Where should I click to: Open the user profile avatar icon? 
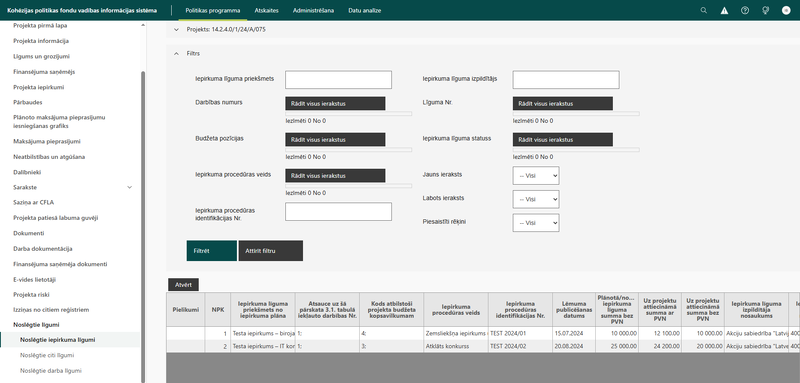point(786,10)
